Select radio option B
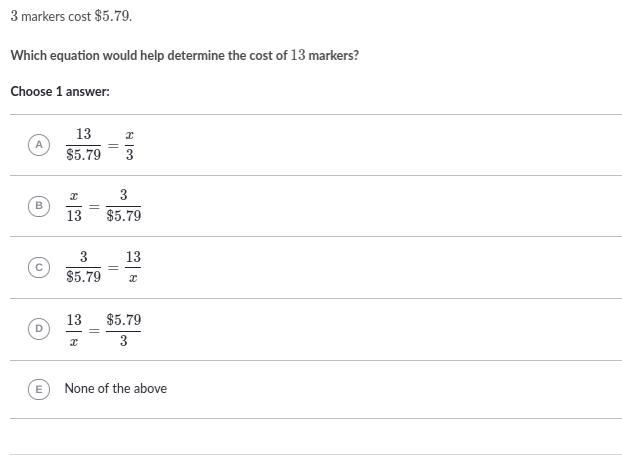The image size is (622, 462). (x=39, y=206)
